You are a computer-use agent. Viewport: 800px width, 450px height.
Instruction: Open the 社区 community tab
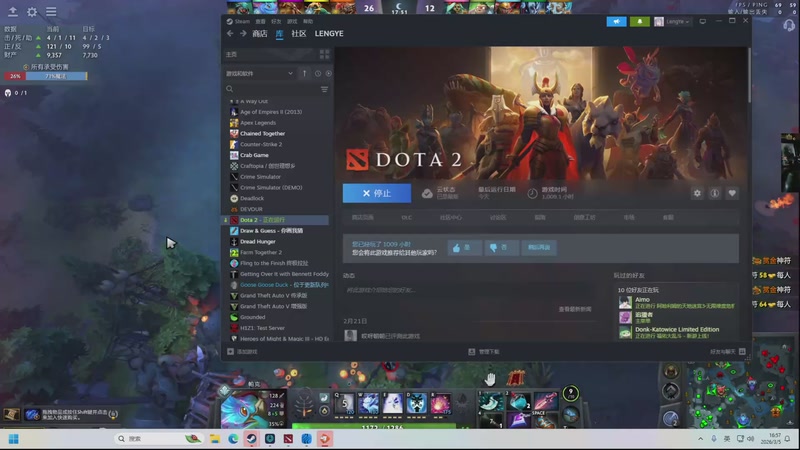(298, 34)
